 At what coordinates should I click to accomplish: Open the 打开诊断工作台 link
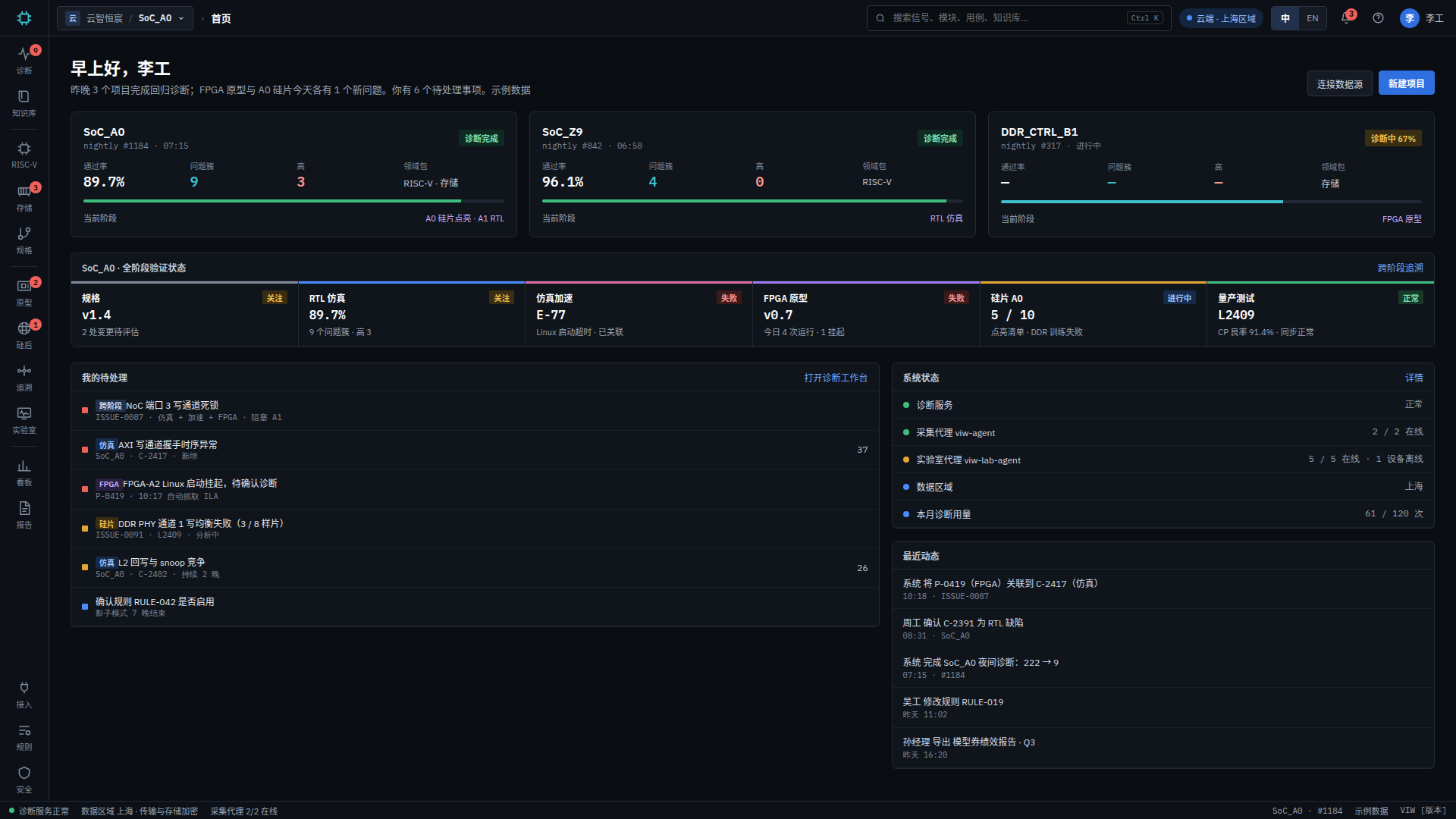tap(835, 378)
